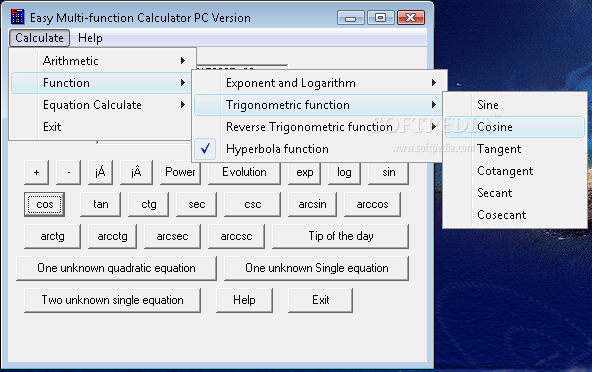Click the ¡Â button

(136, 172)
